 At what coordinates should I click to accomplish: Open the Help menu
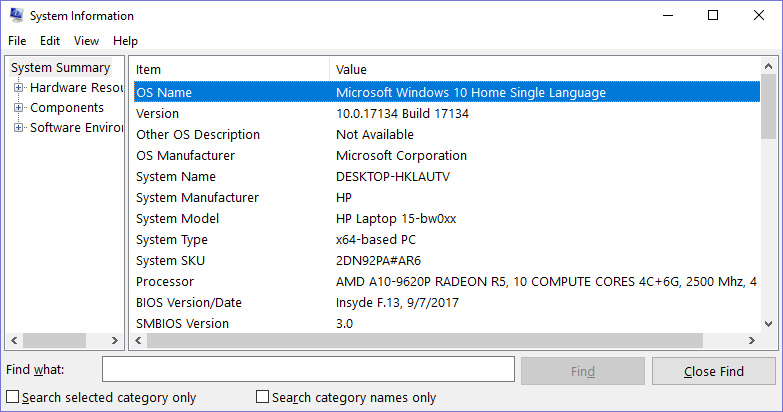[x=125, y=41]
